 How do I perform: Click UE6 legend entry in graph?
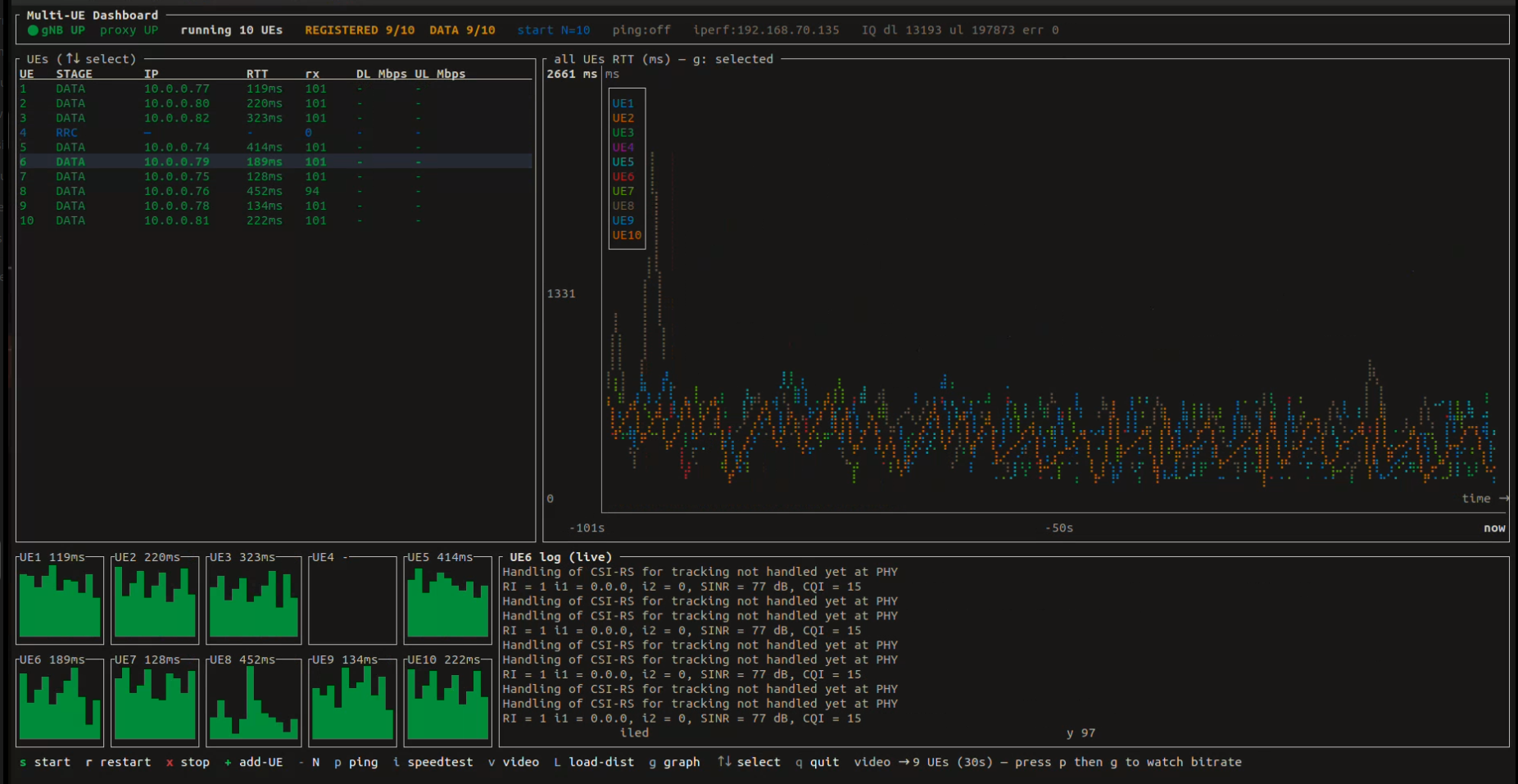[623, 177]
